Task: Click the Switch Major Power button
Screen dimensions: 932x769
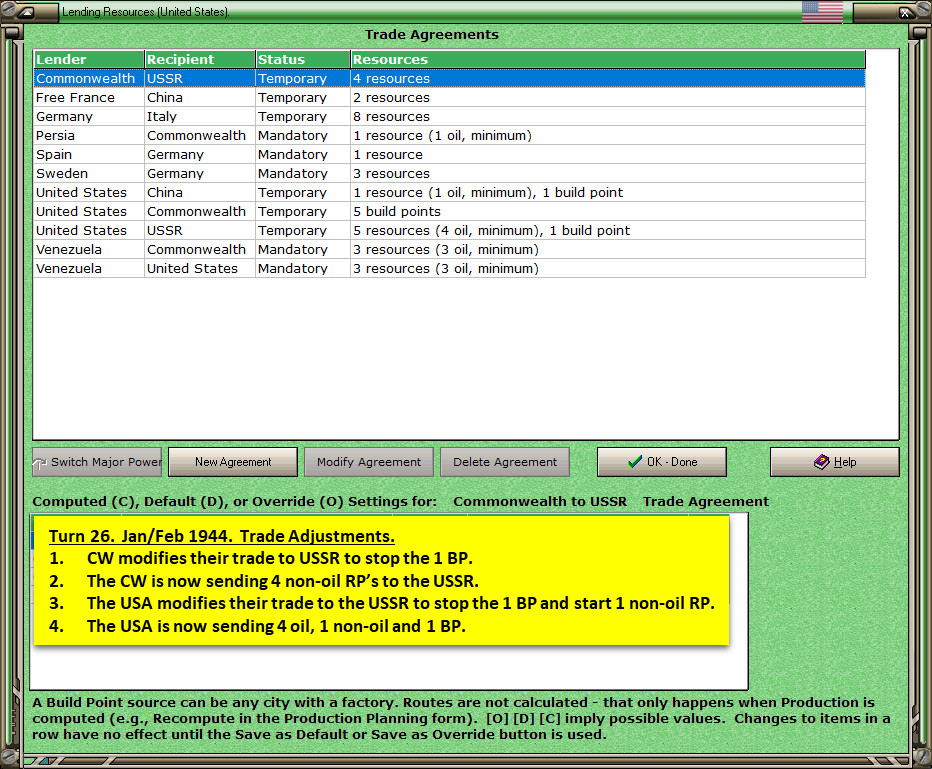Action: (97, 462)
